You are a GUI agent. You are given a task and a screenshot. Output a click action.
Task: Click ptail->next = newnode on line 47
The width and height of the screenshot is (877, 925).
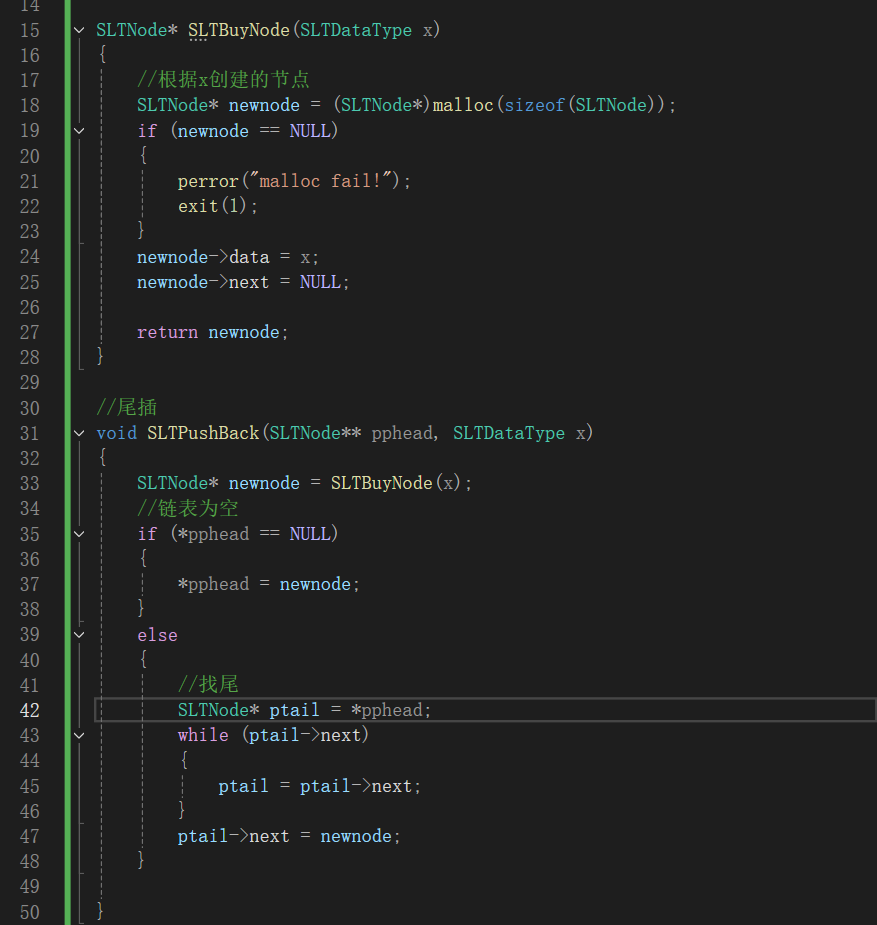pos(289,836)
